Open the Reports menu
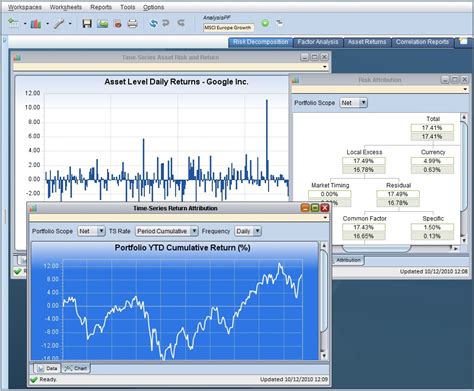Image resolution: width=474 pixels, height=391 pixels. [101, 7]
